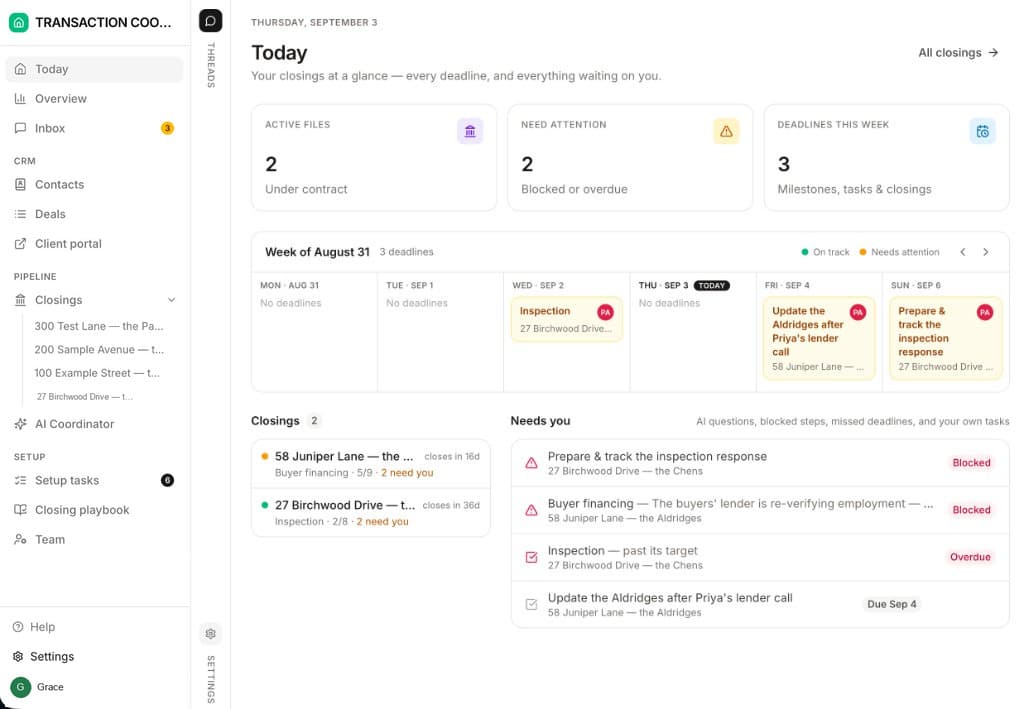Click the Setup tasks badge showing 6
1024x709 pixels.
pos(167,480)
